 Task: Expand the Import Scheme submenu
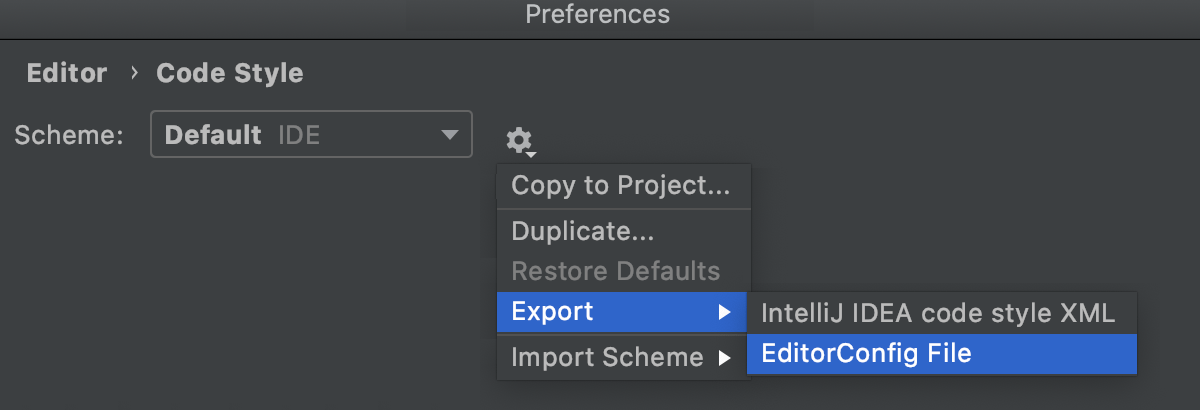607,357
